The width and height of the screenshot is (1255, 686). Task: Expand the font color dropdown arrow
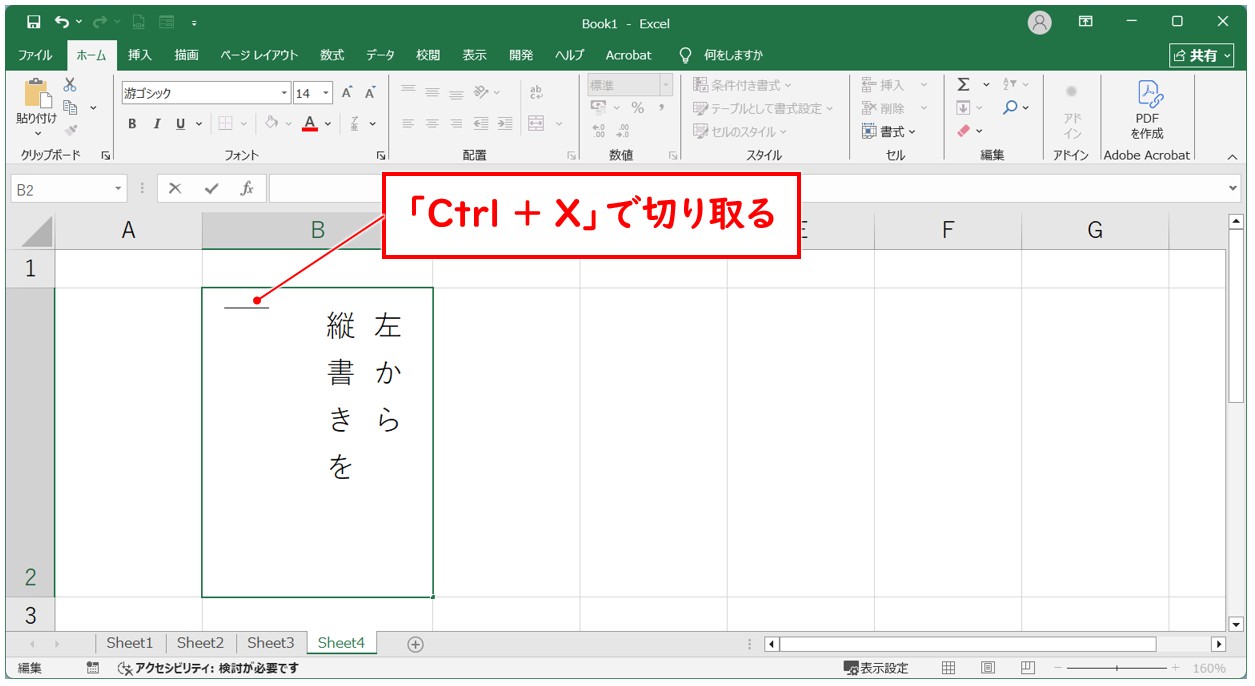pos(328,124)
